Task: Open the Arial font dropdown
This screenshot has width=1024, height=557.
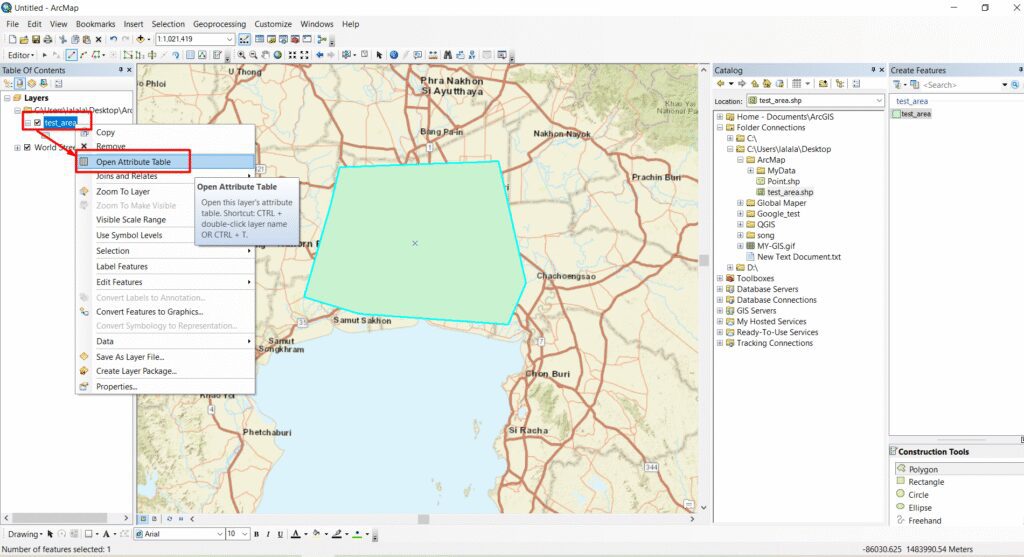Action: [x=219, y=534]
